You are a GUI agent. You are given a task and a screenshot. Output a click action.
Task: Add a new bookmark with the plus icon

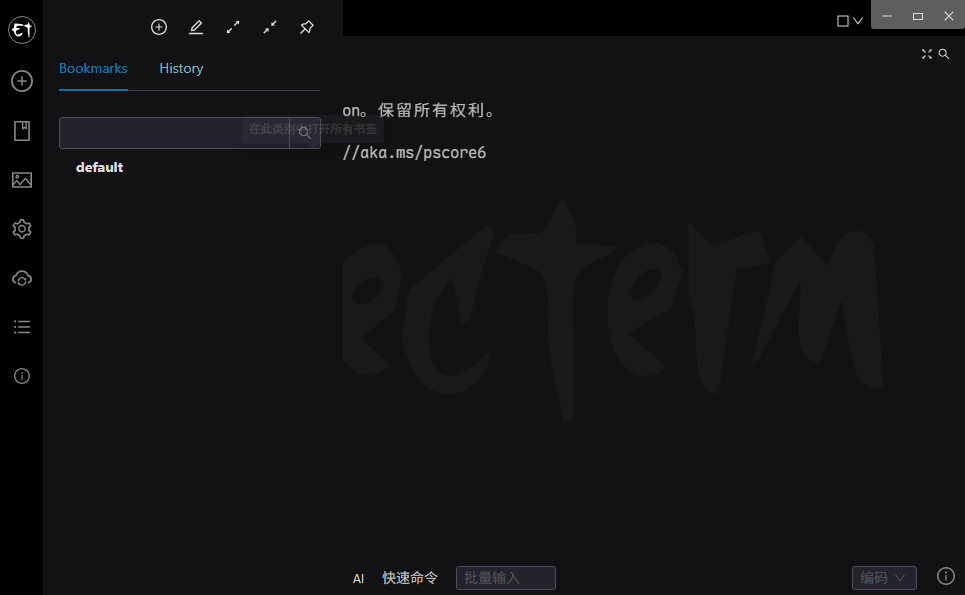[158, 27]
